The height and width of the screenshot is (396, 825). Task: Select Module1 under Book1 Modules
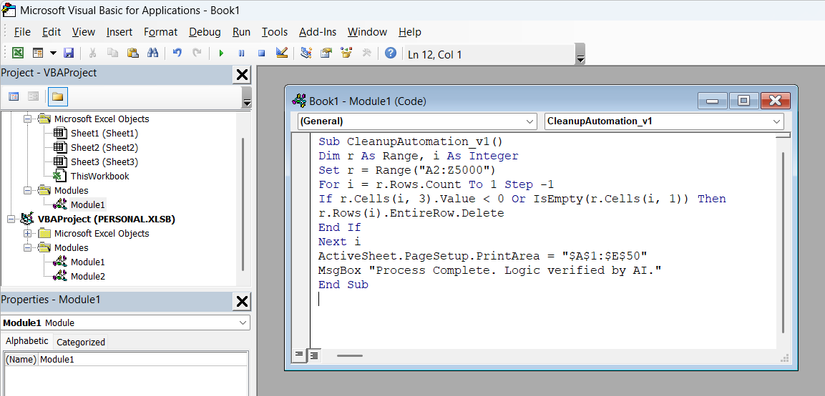[79, 205]
